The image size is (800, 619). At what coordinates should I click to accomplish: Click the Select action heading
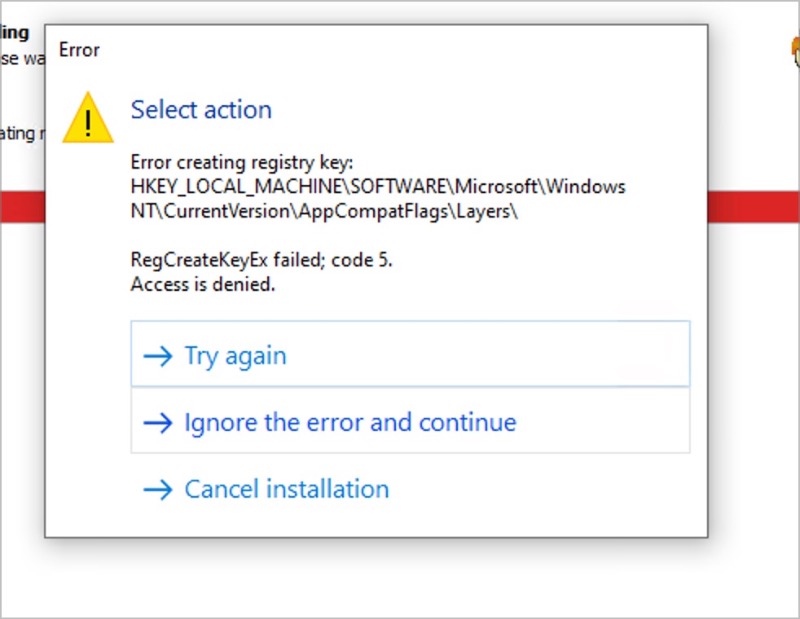coord(201,109)
